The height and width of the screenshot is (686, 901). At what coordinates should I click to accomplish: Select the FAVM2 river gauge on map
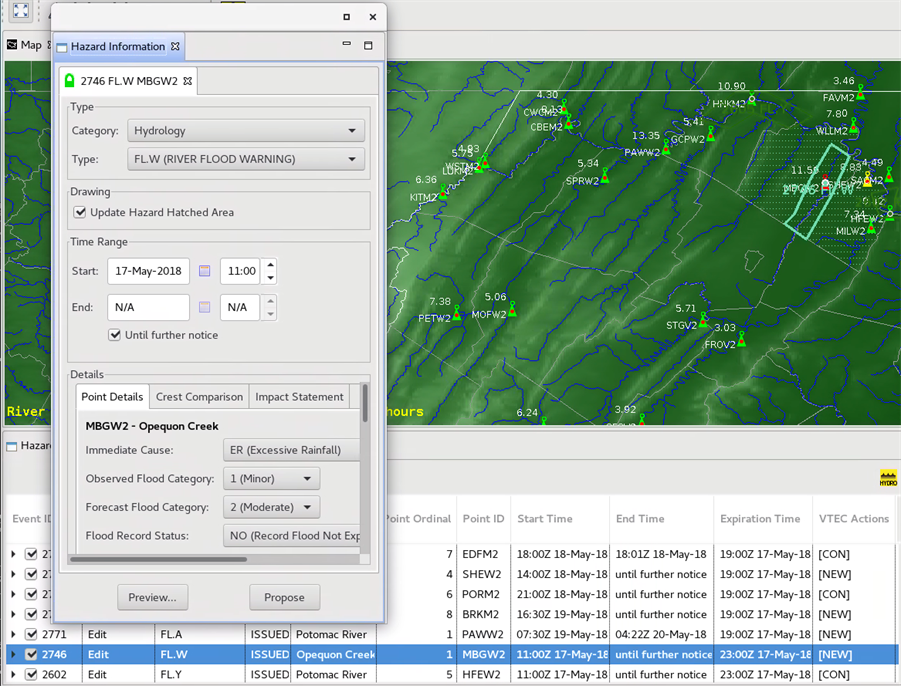pos(860,92)
